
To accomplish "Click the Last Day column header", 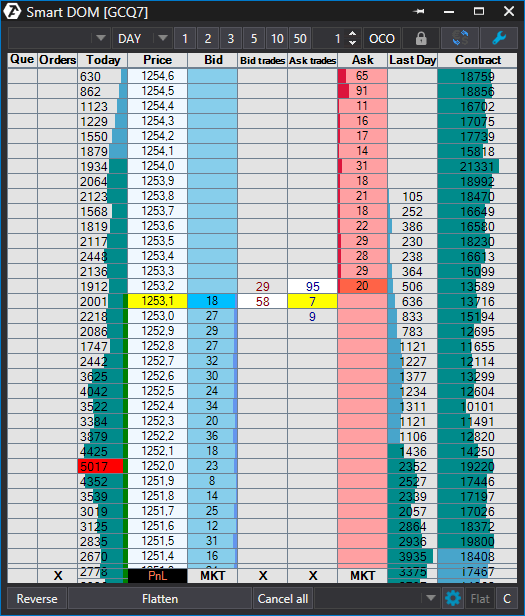I will click(413, 60).
